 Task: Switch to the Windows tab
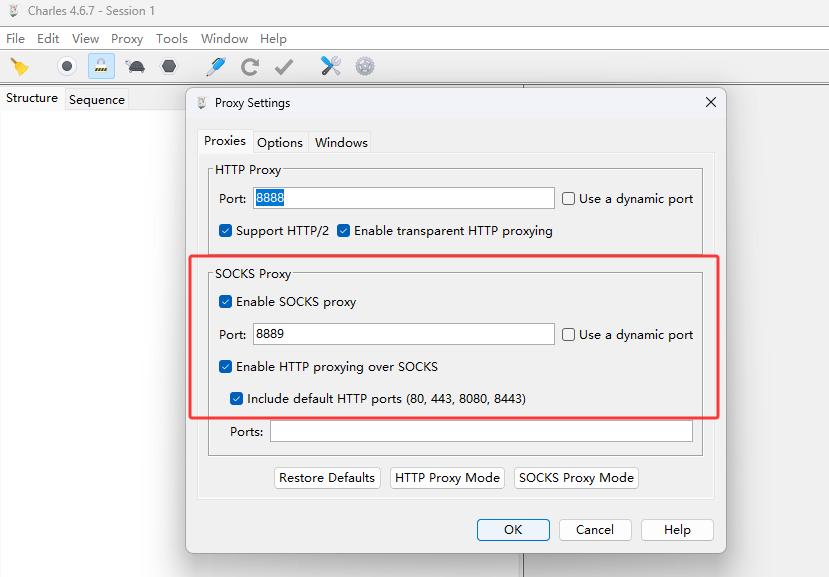tap(341, 143)
